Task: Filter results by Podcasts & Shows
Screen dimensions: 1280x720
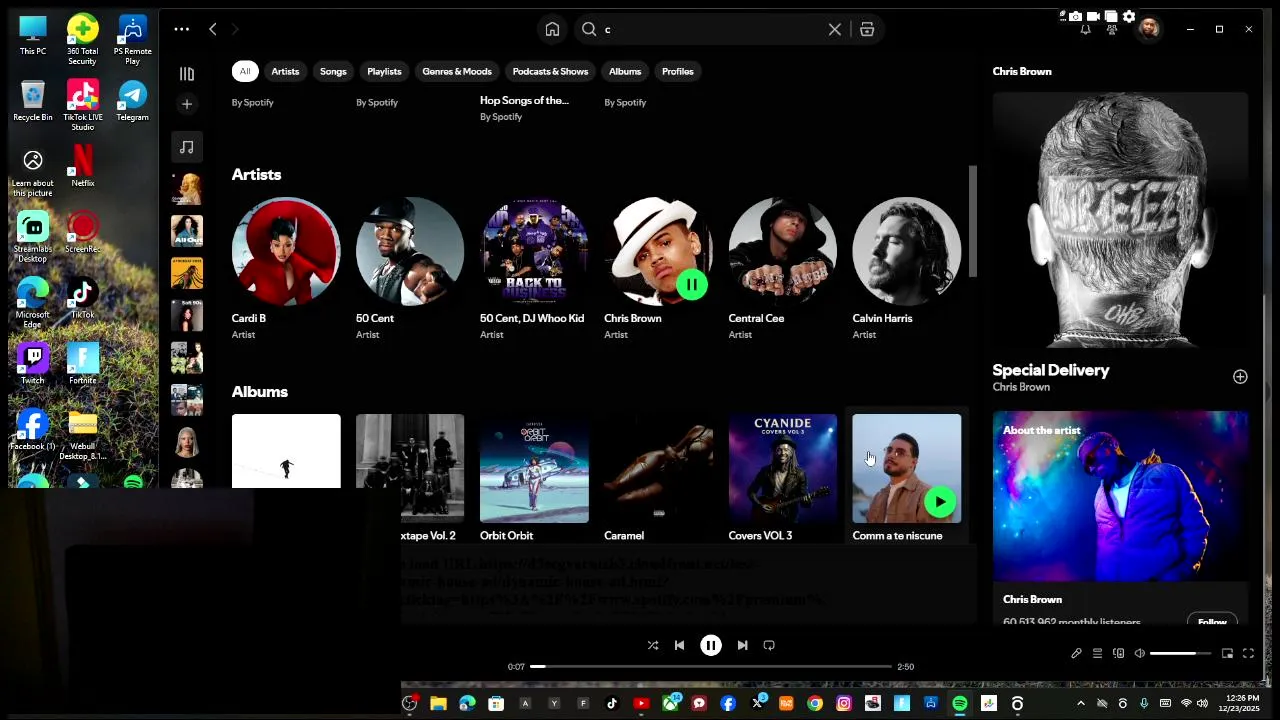Action: pyautogui.click(x=550, y=71)
